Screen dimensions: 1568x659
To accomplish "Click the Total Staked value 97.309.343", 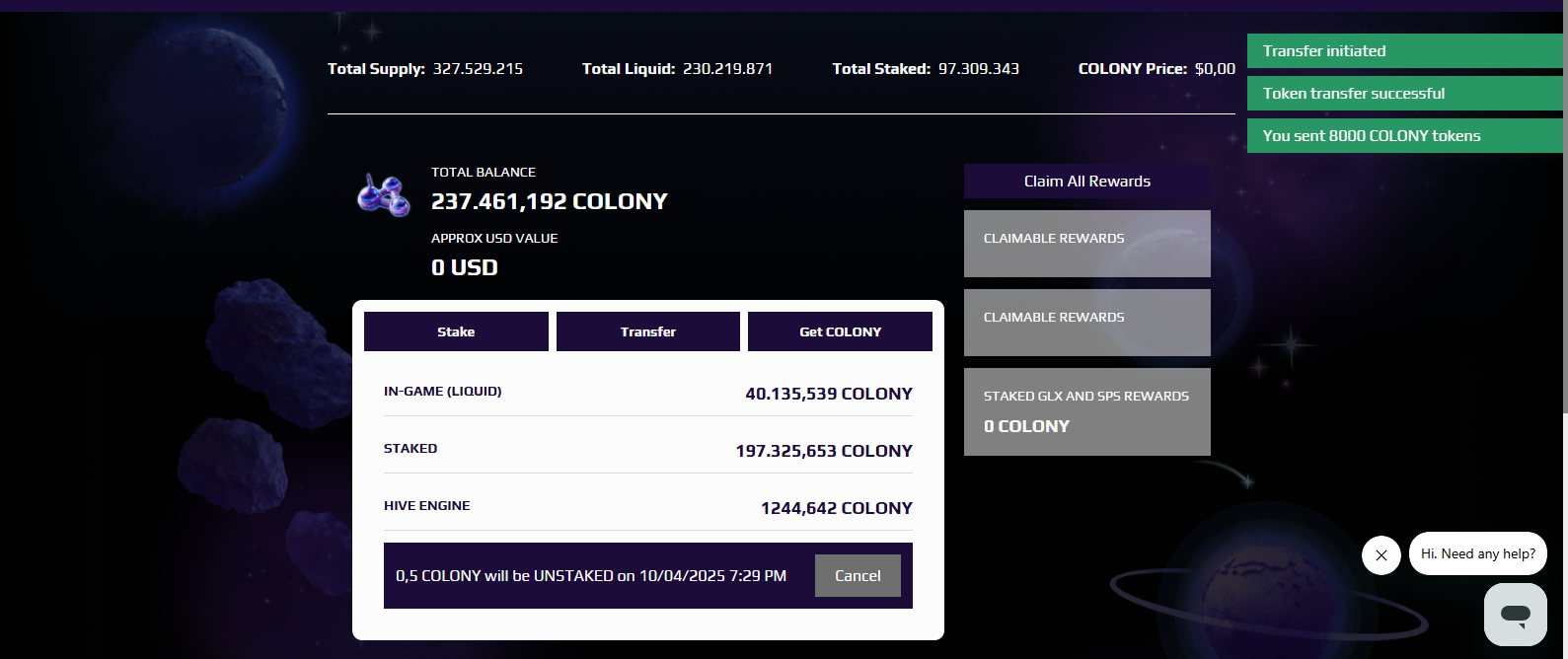I will (x=979, y=69).
